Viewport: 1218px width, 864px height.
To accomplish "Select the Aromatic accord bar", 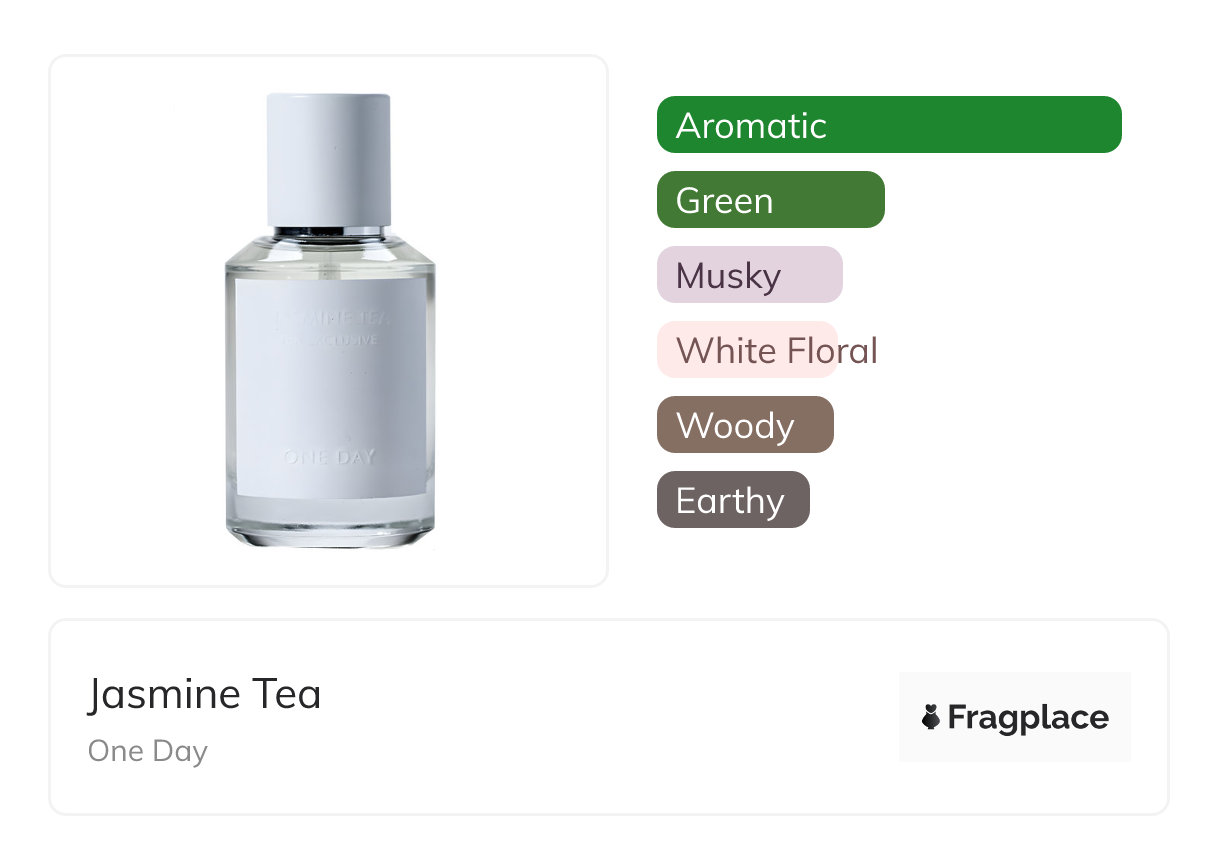I will click(888, 125).
